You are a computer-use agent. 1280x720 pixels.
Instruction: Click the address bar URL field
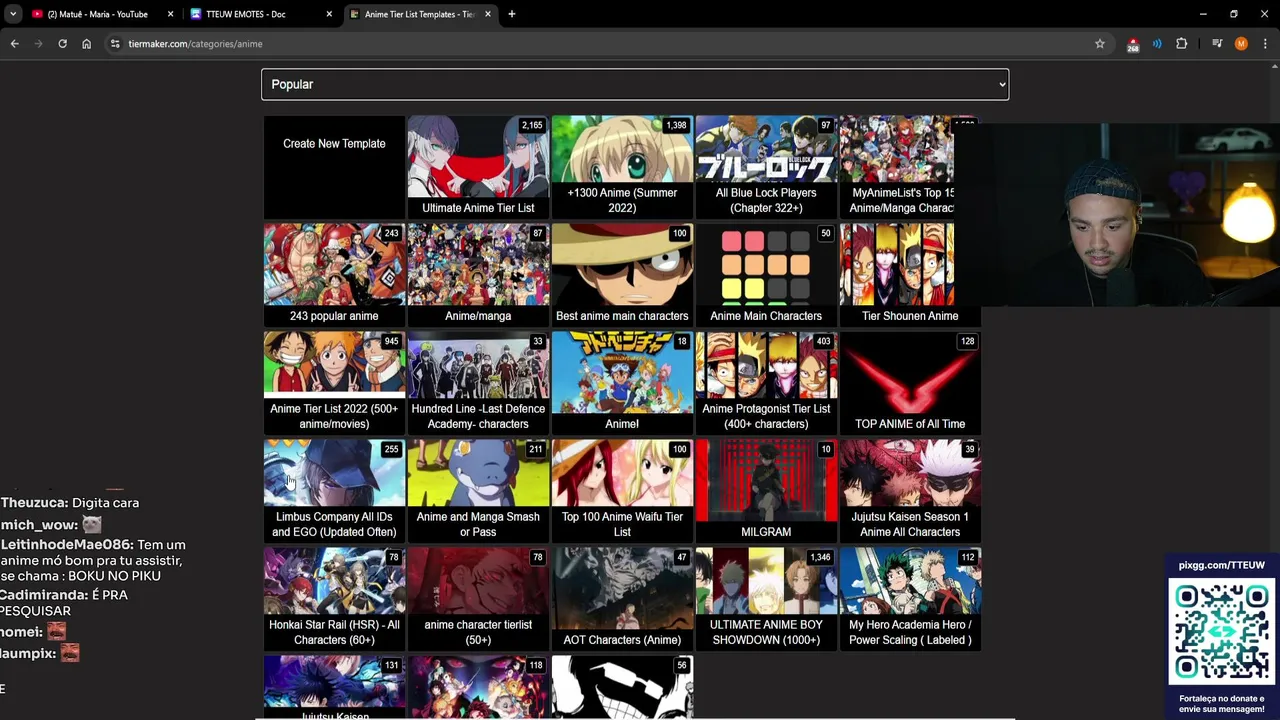[600, 44]
